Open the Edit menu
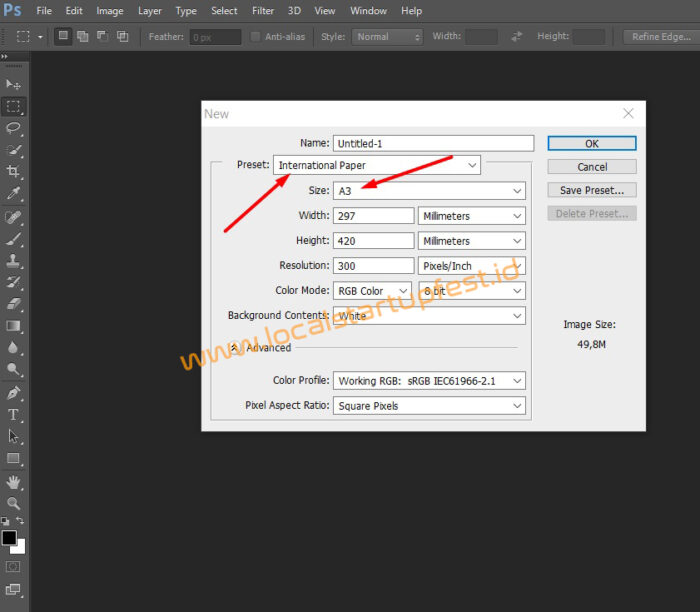 pyautogui.click(x=74, y=11)
